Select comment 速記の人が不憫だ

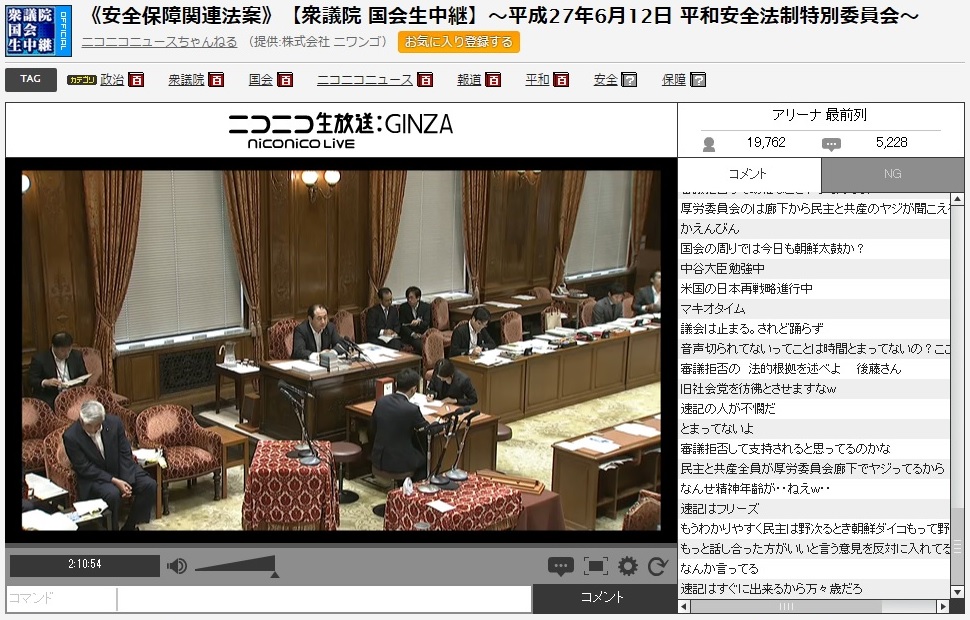pos(814,409)
